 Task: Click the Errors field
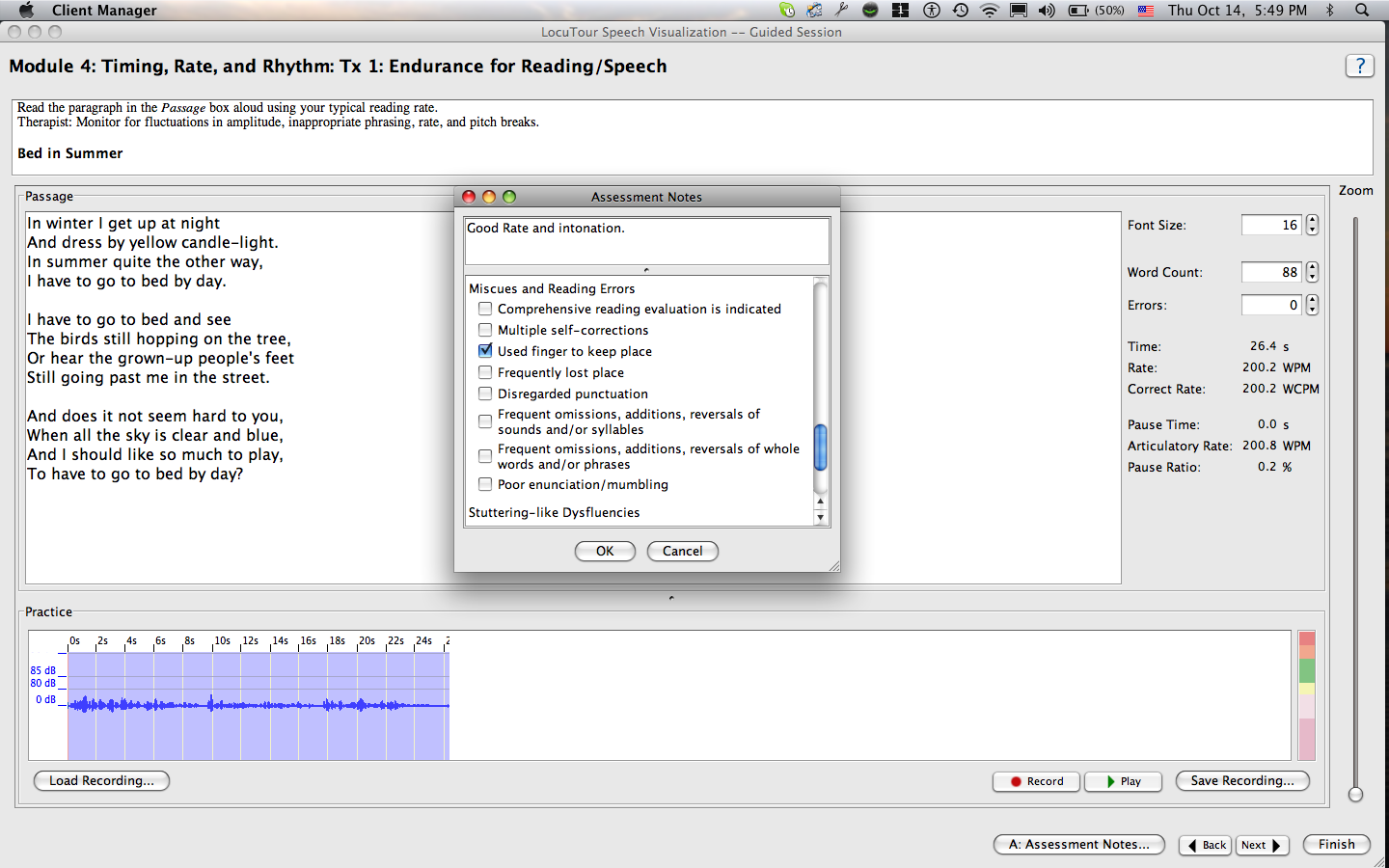tap(1271, 305)
